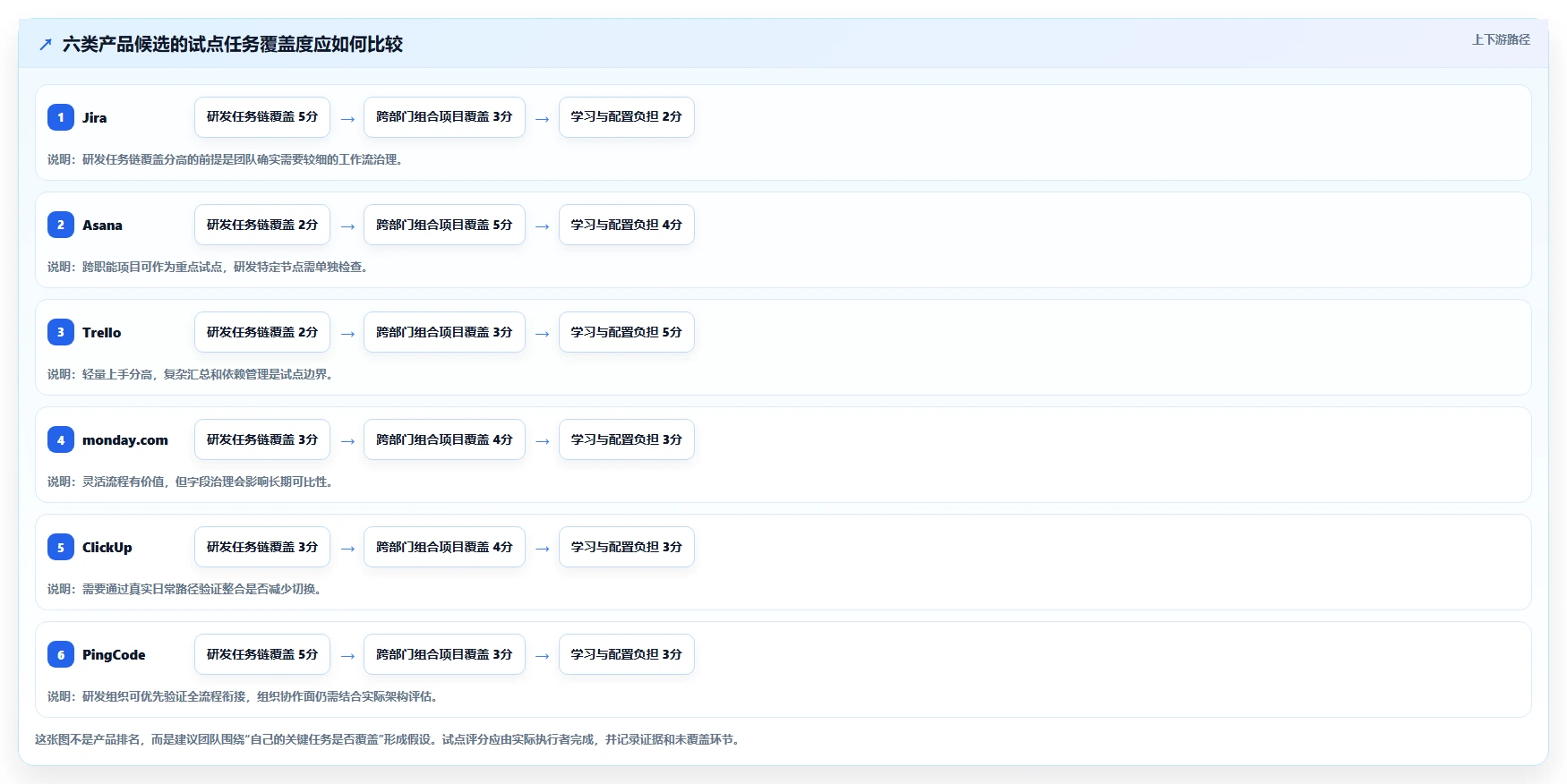Screen dimensions: 1567x784
Task: Select the number 6 badge for PingCode
Action: pos(61,654)
